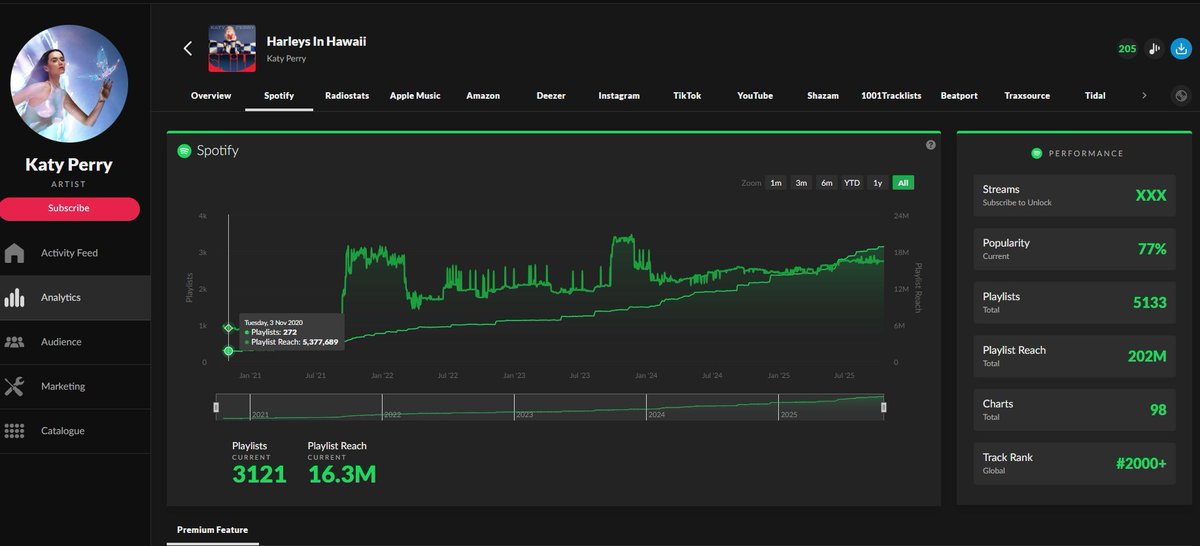Switch to the TikTok tab
1200x546 pixels.
pos(687,96)
